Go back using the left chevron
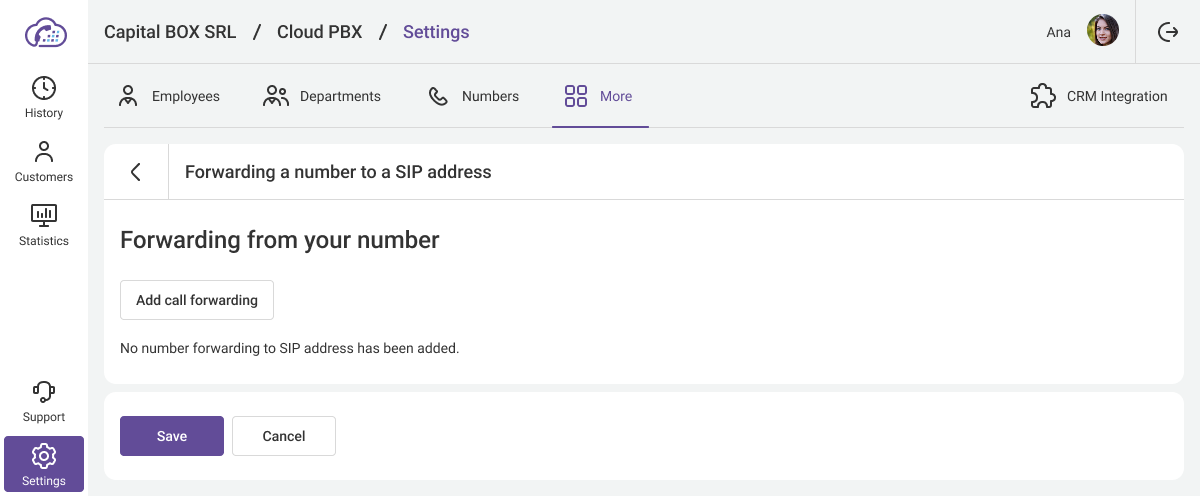Image resolution: width=1200 pixels, height=496 pixels. coord(136,172)
